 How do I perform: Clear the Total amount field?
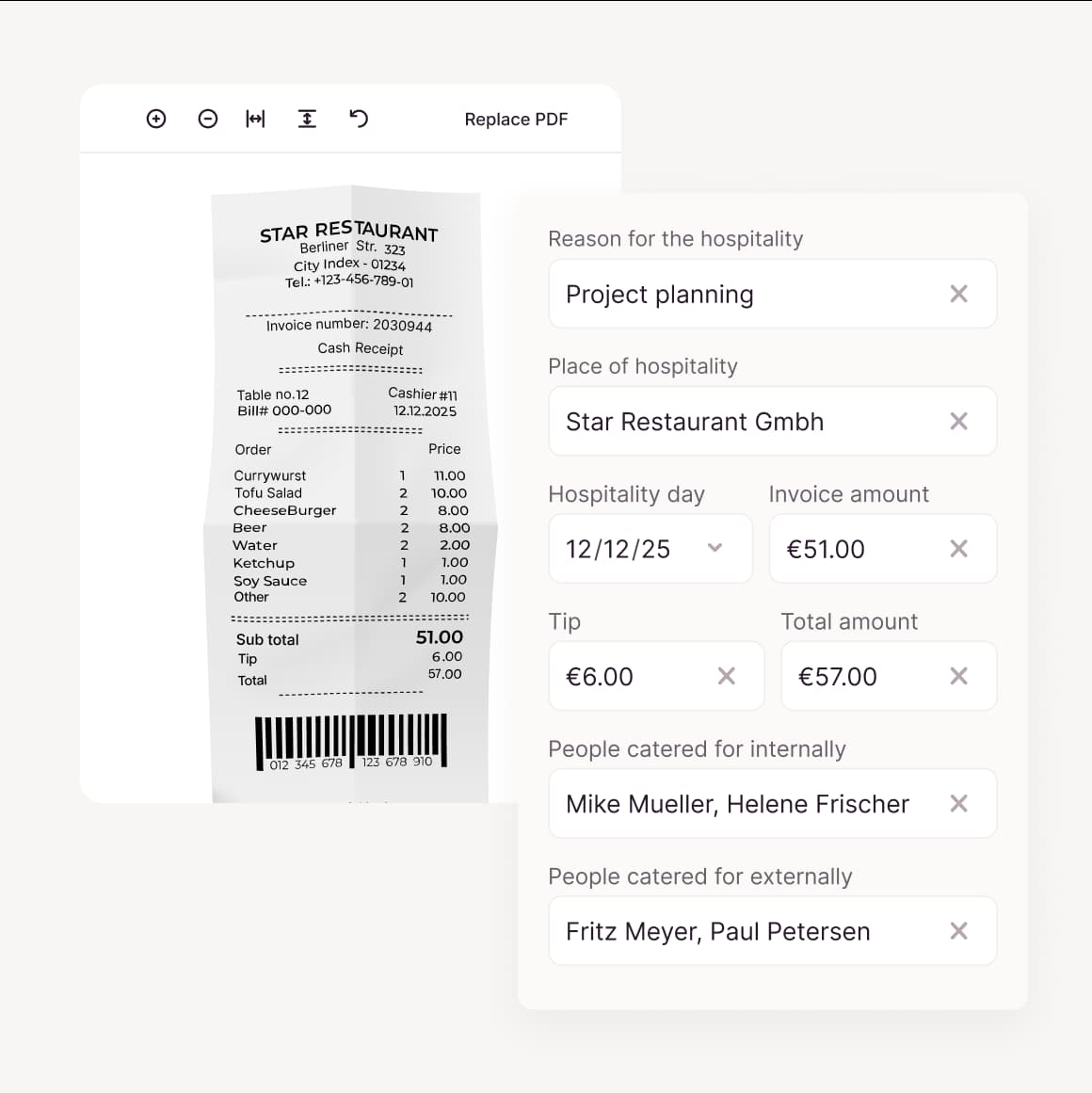(x=958, y=676)
